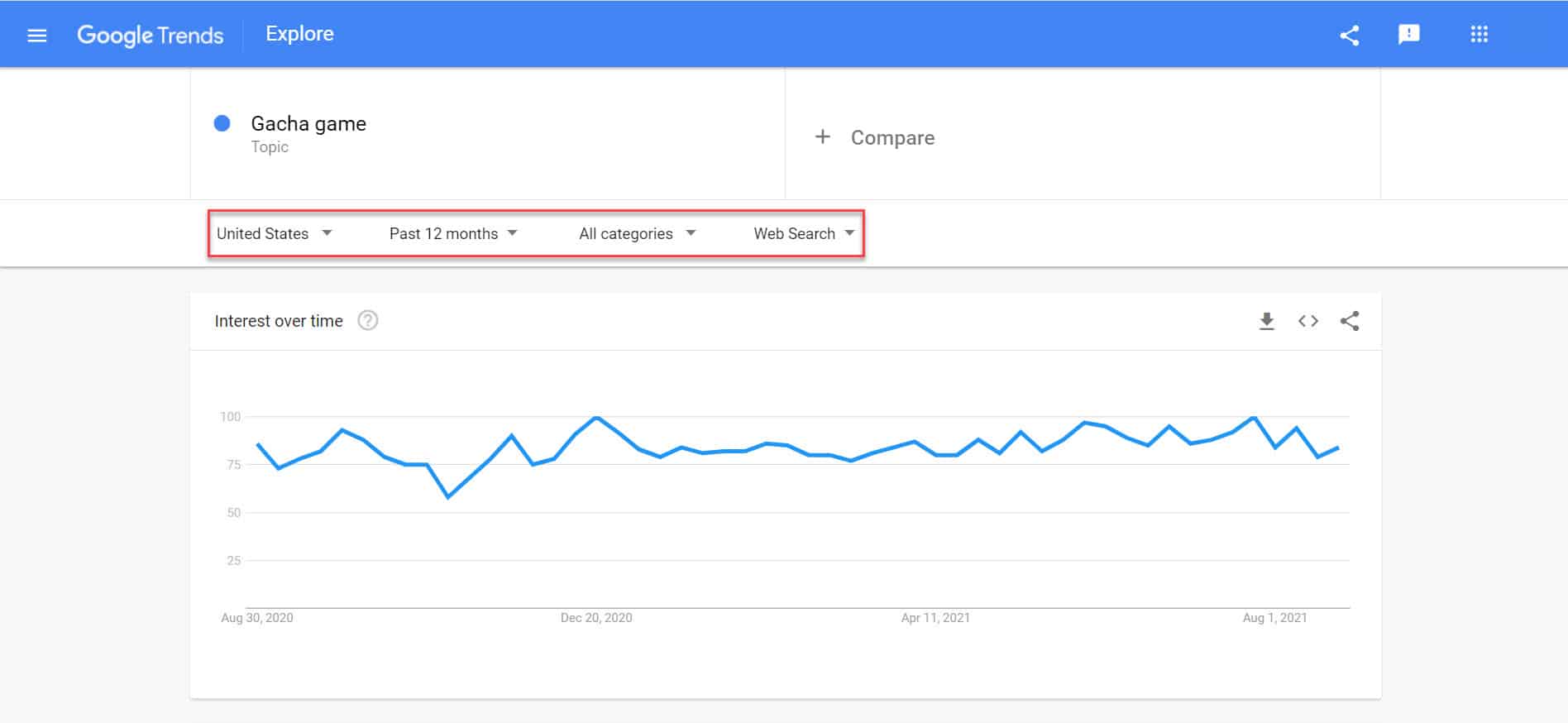1568x723 pixels.
Task: Open the hamburger main menu
Action: point(37,36)
